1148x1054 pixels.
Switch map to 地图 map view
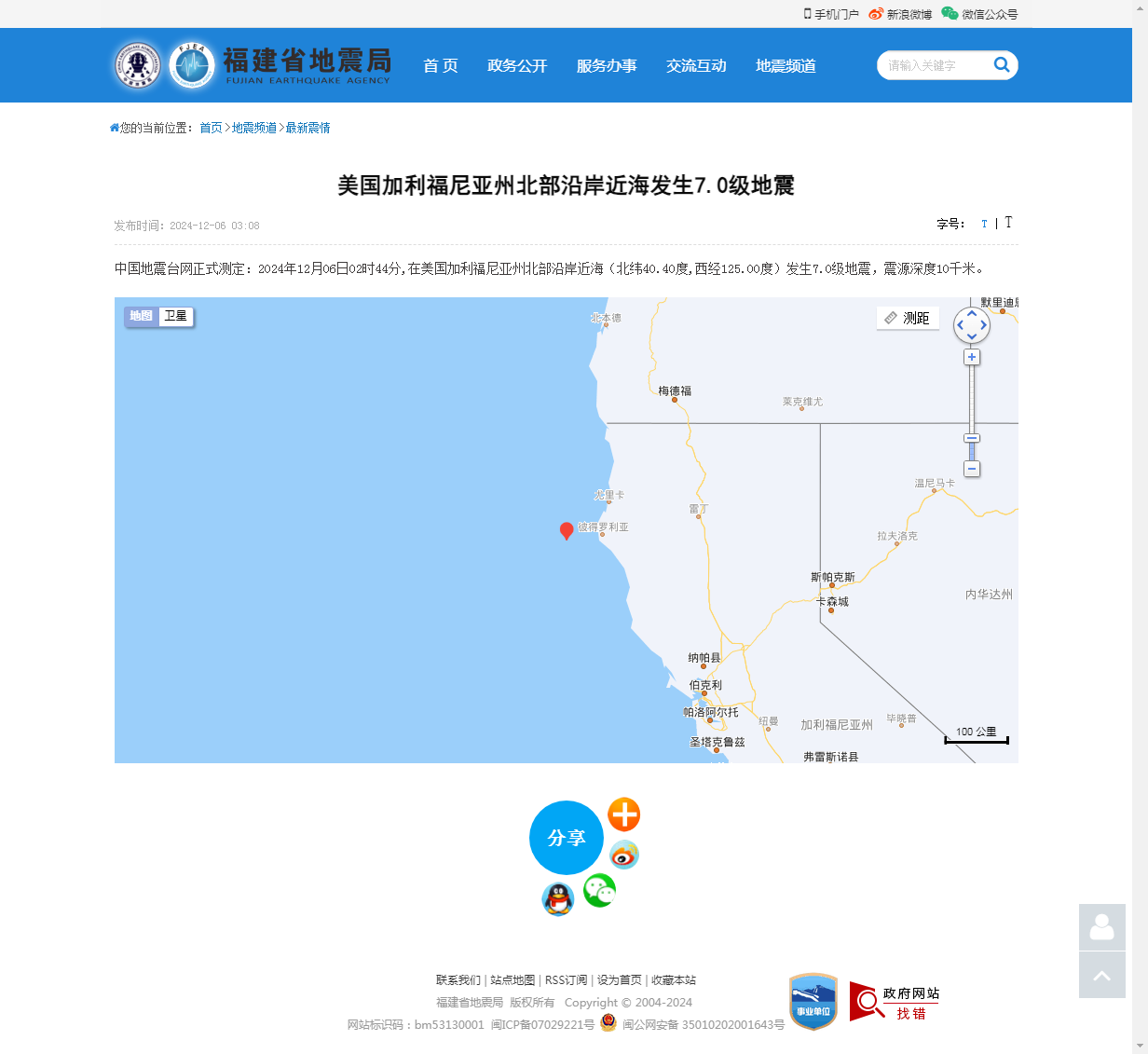point(142,316)
